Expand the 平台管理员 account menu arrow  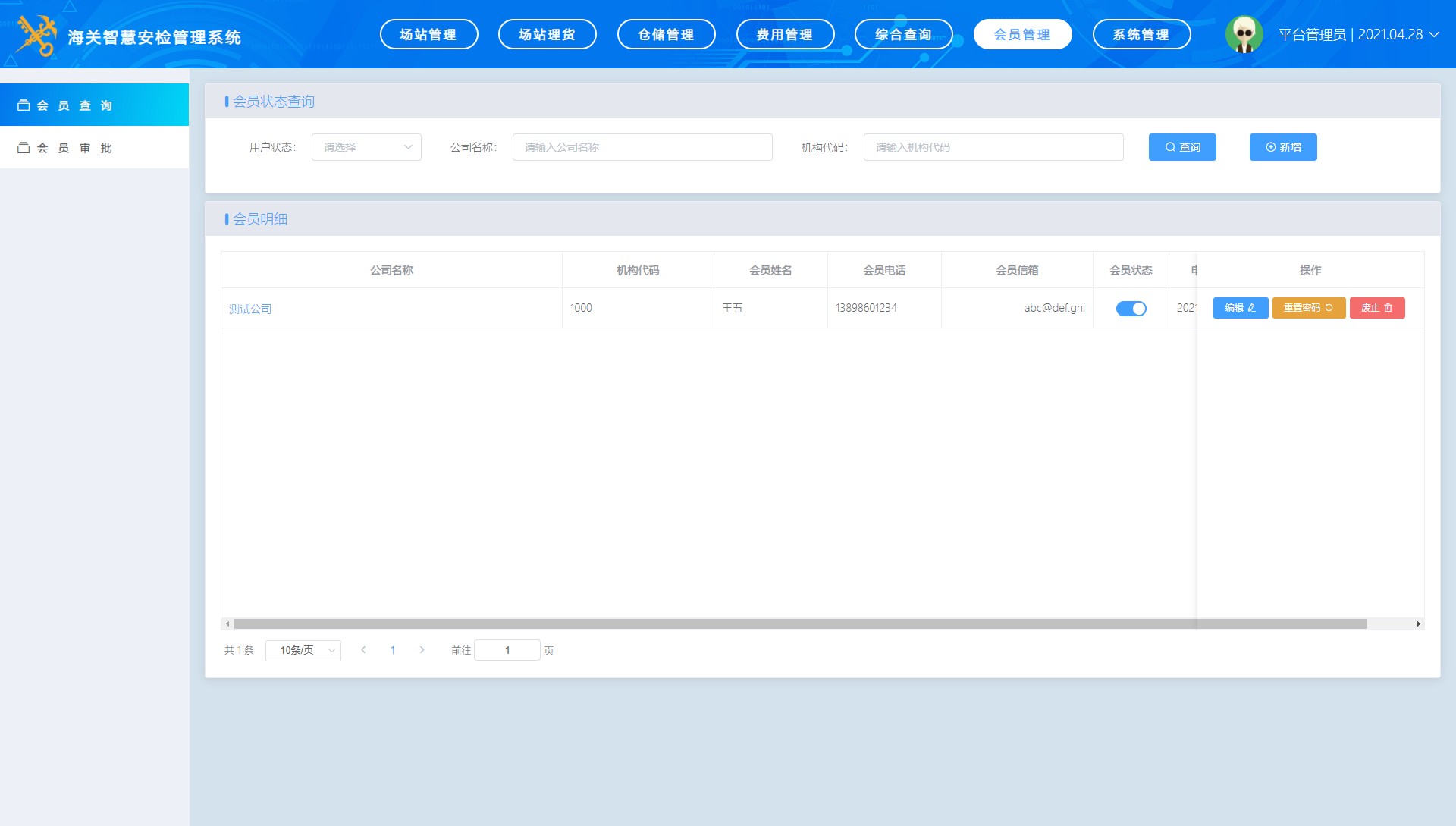[1434, 35]
